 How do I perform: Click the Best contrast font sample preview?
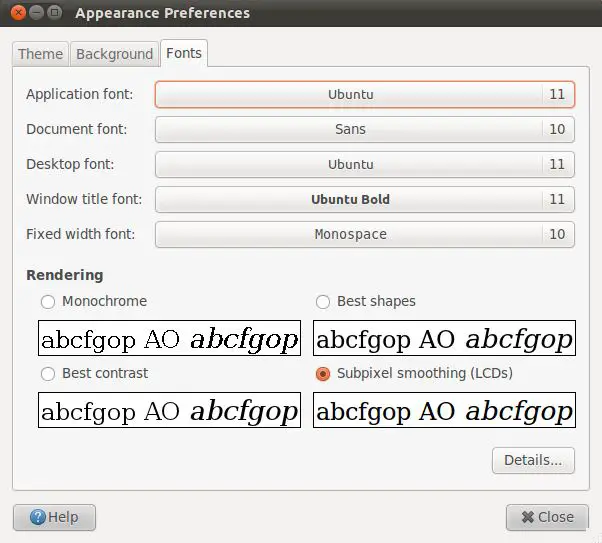click(169, 410)
